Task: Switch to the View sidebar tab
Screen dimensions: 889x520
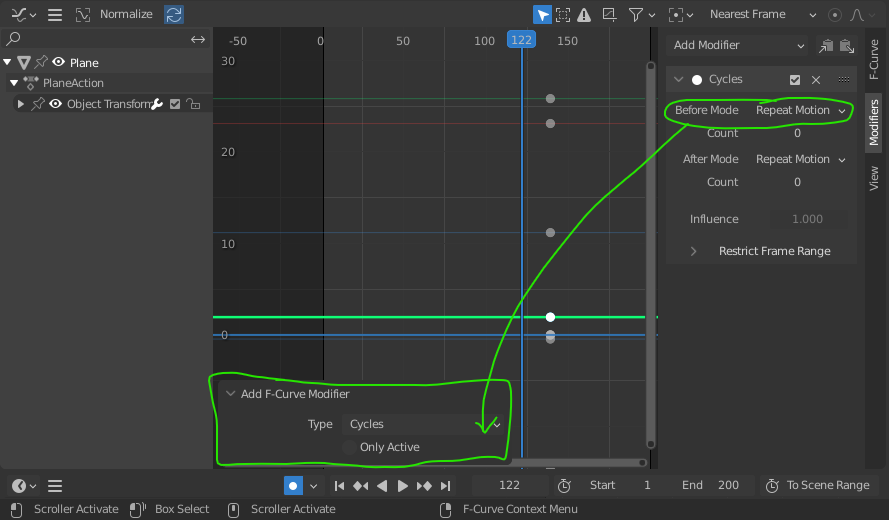Action: click(x=874, y=178)
